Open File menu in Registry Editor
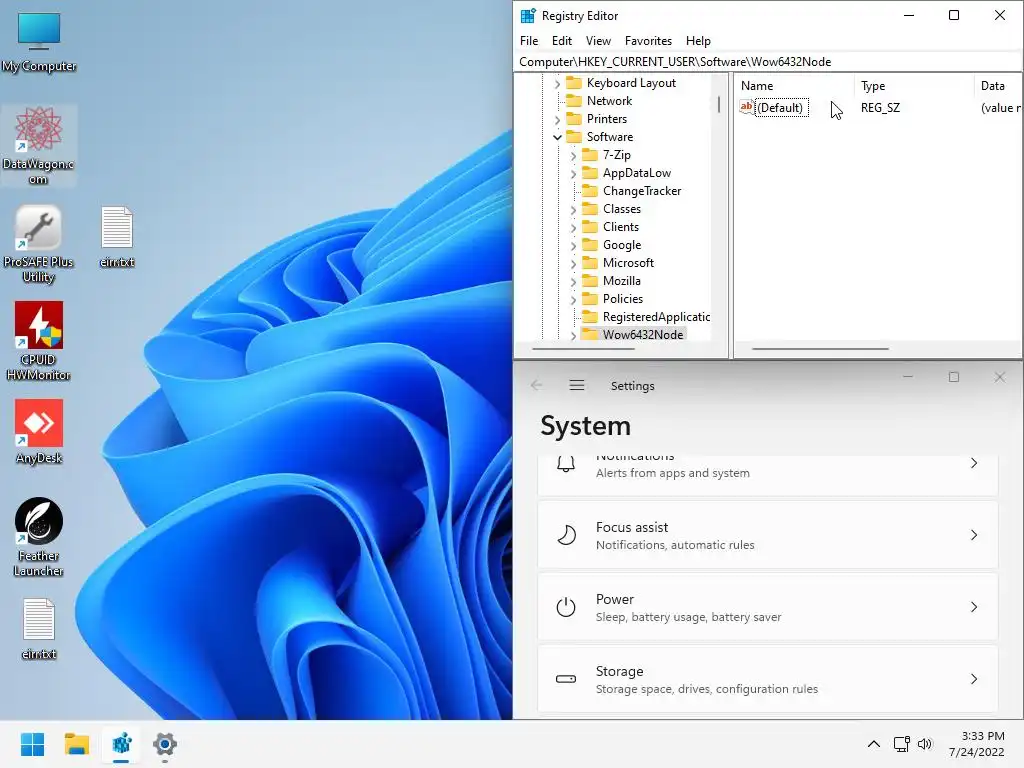The image size is (1024, 768). (529, 40)
